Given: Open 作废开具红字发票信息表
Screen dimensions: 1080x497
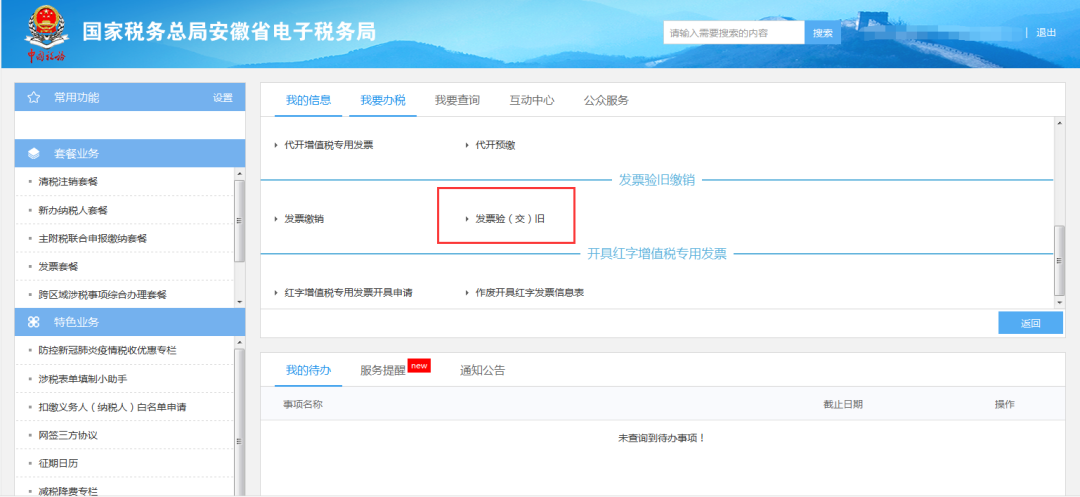Looking at the screenshot, I should point(530,293).
